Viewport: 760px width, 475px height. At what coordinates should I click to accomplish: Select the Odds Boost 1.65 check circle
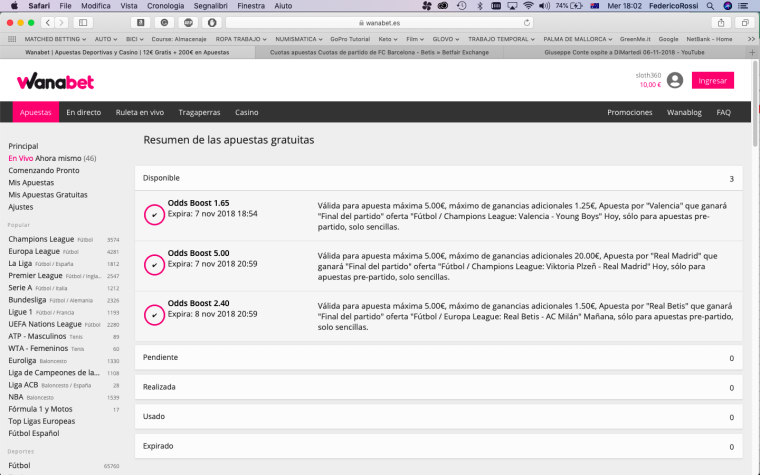tap(154, 215)
